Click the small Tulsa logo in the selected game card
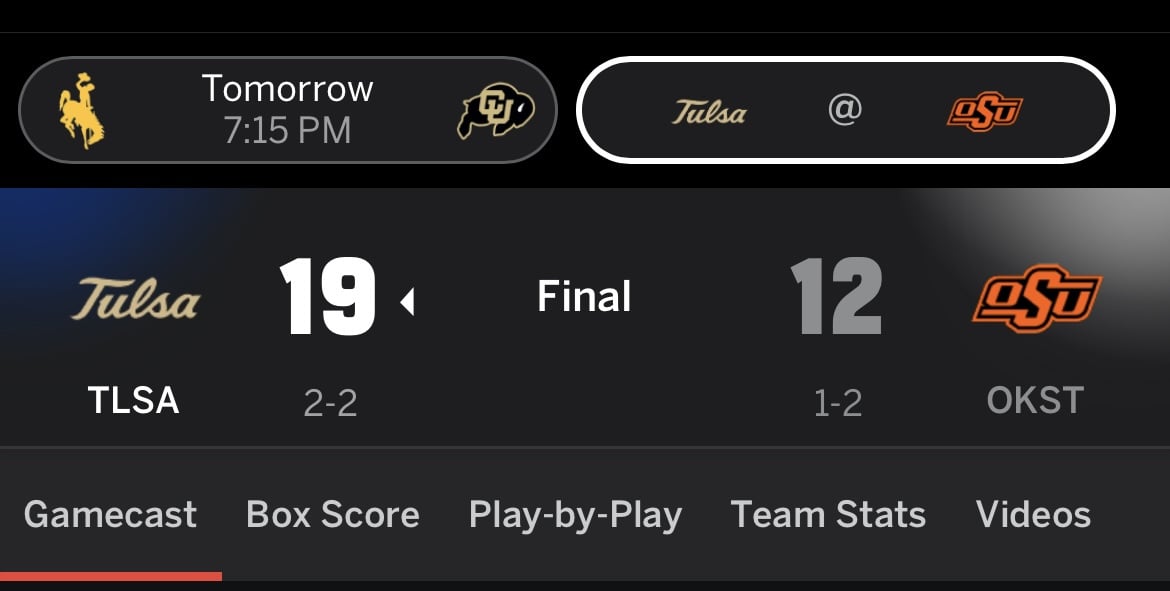 709,111
